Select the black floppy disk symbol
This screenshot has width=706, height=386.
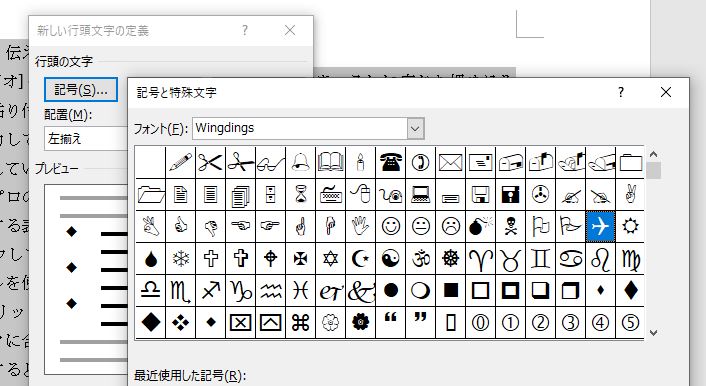point(510,195)
